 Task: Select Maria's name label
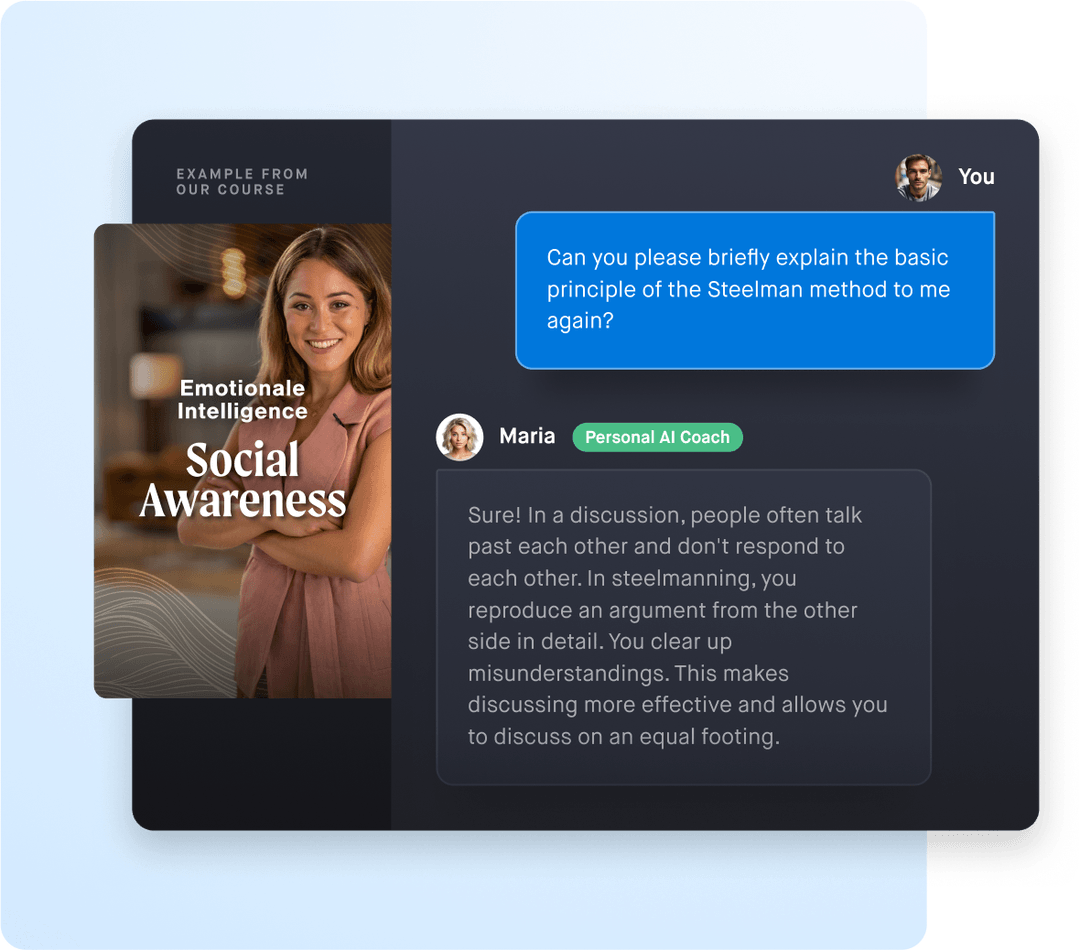coord(527,436)
